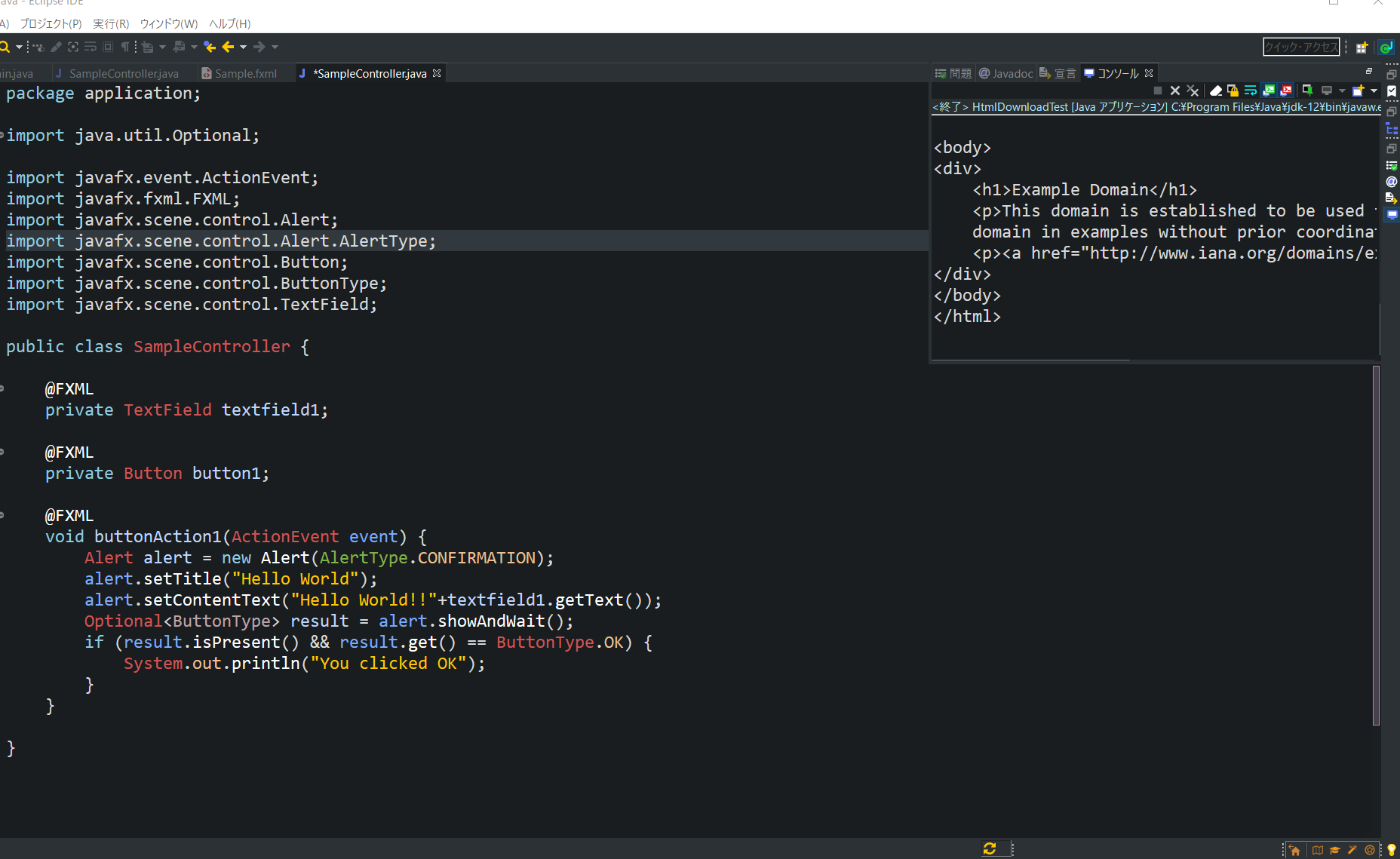This screenshot has height=859, width=1400.
Task: Switch to the Sample.fxml editor tab
Action: (239, 73)
